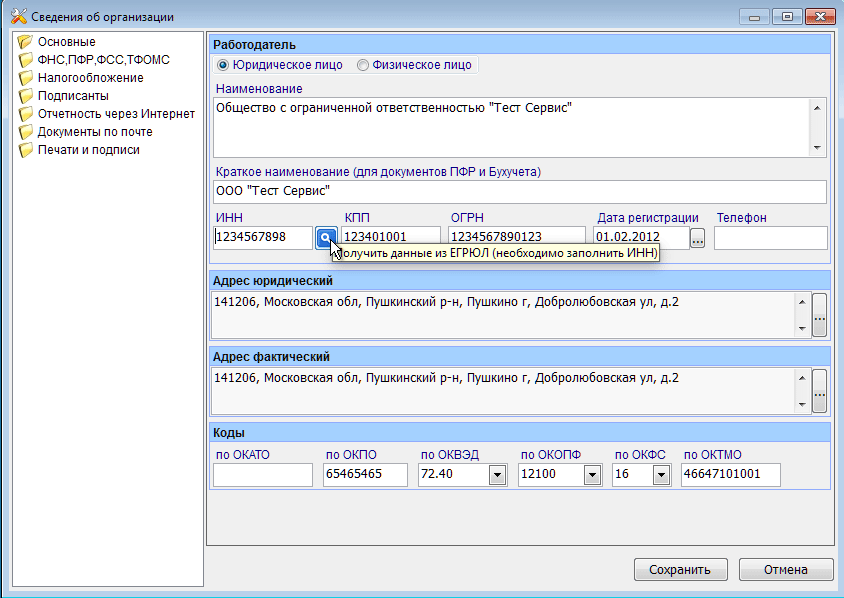Click the empty по ОКАТО field
Screen dimensions: 844x598
click(x=263, y=475)
